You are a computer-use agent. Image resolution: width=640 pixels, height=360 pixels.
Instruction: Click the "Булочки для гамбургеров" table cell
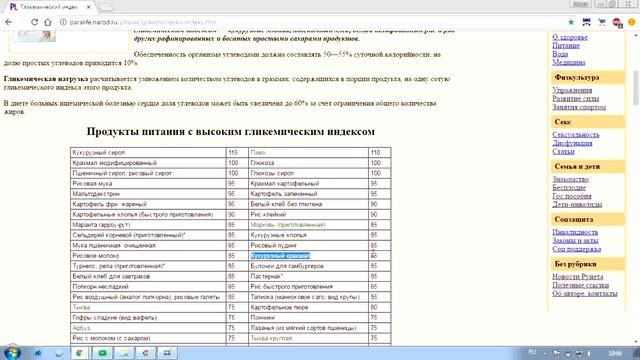click(x=308, y=266)
